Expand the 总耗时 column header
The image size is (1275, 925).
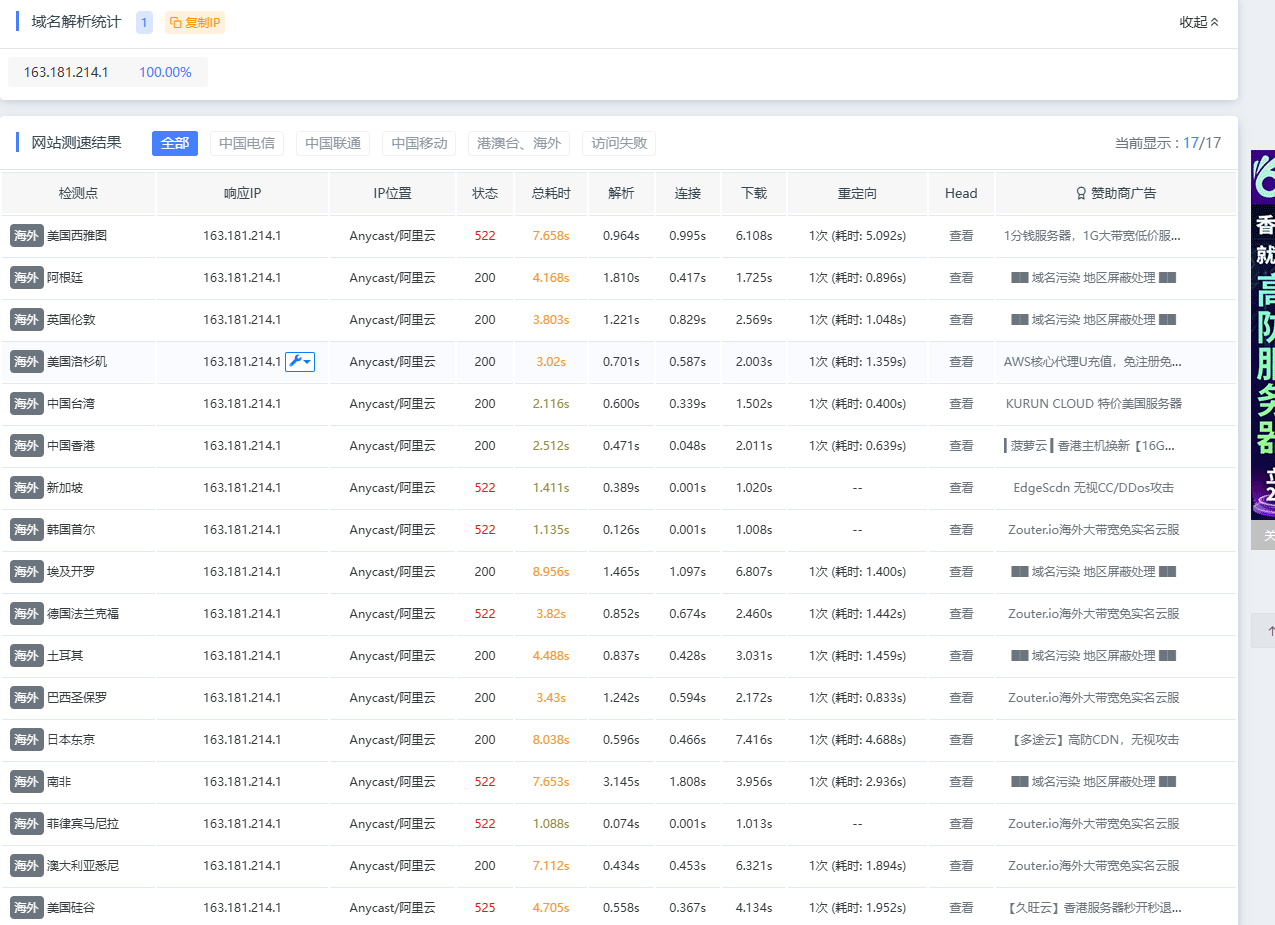[550, 193]
